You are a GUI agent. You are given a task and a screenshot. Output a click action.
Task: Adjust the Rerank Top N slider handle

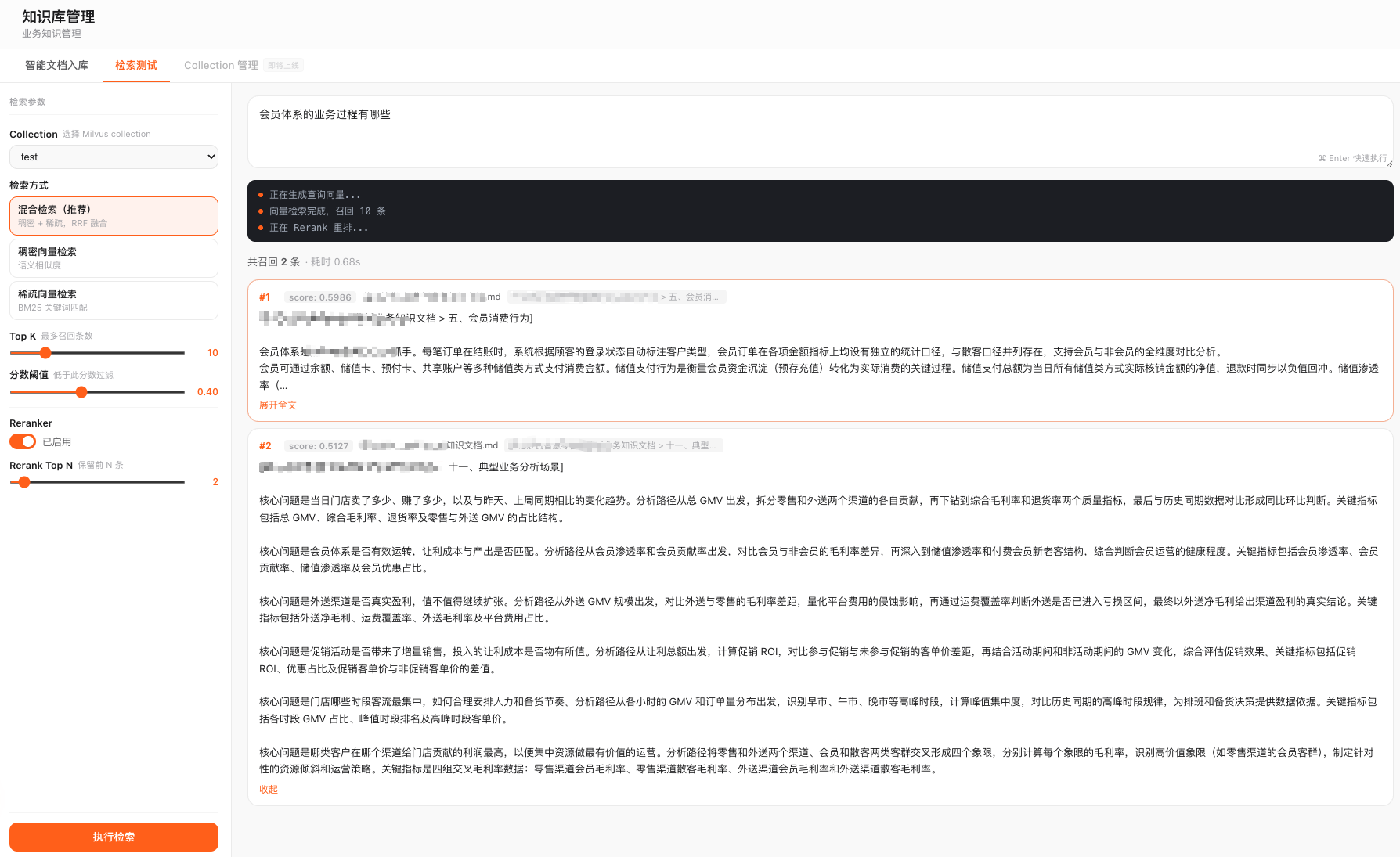pyautogui.click(x=24, y=482)
